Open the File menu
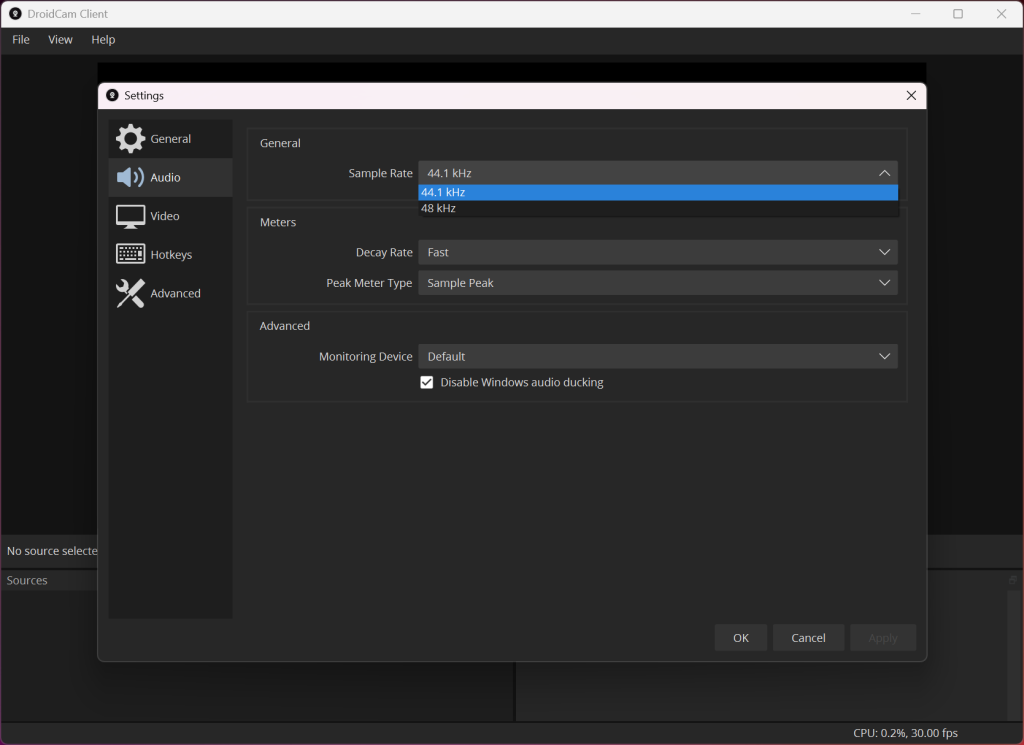Screen dimensions: 1024x745 pos(21,40)
